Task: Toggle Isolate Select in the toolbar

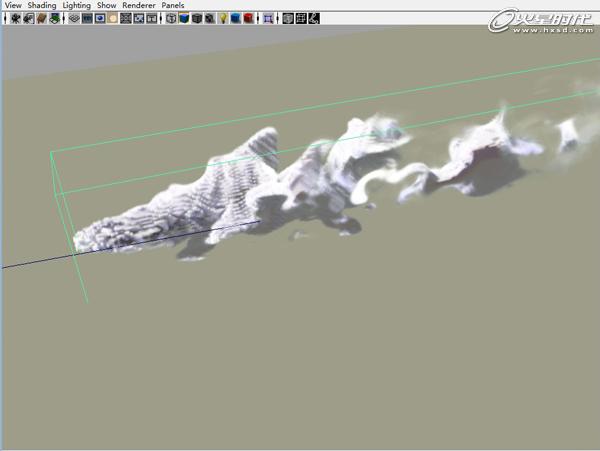Action: [268, 18]
